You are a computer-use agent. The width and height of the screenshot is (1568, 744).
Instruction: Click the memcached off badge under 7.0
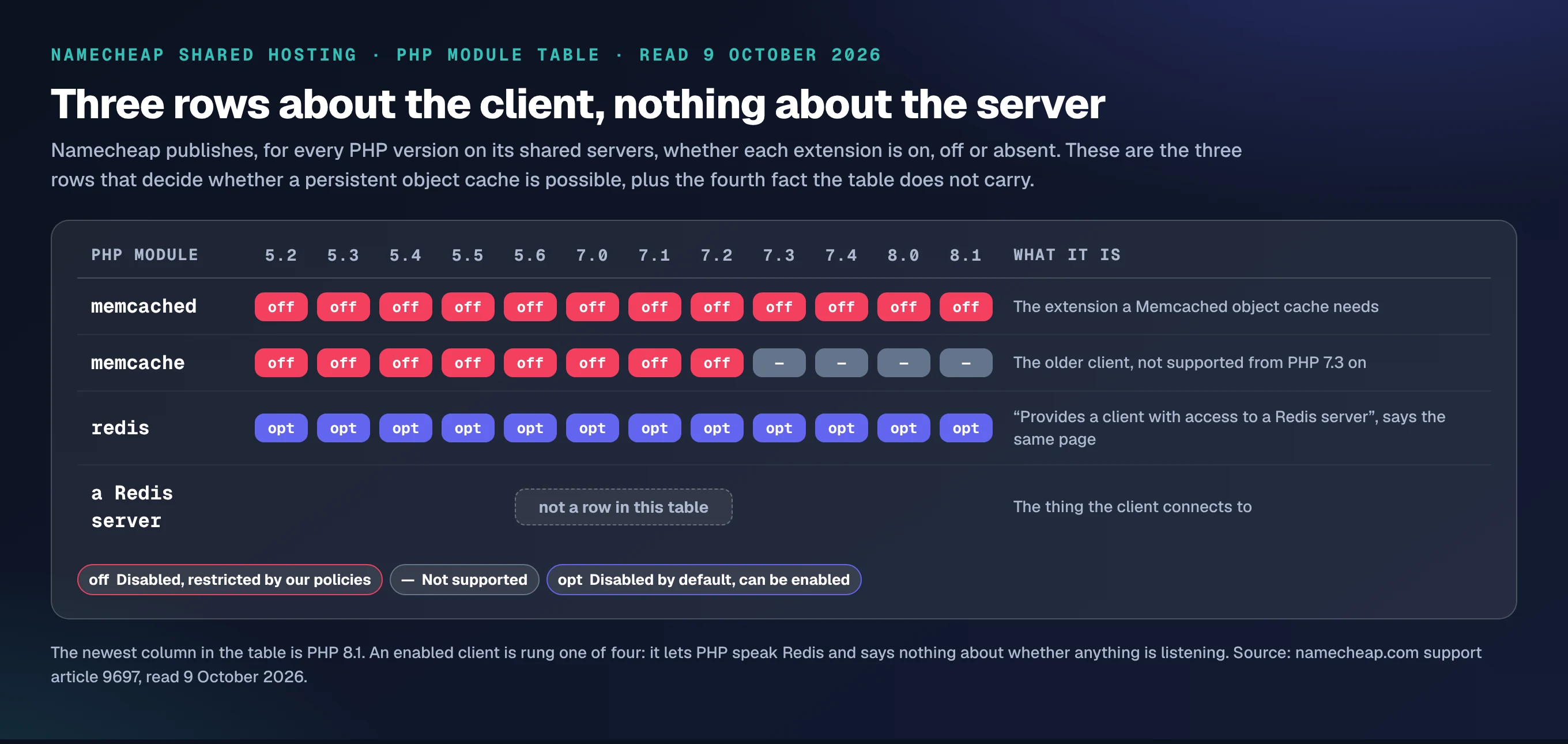(x=591, y=307)
